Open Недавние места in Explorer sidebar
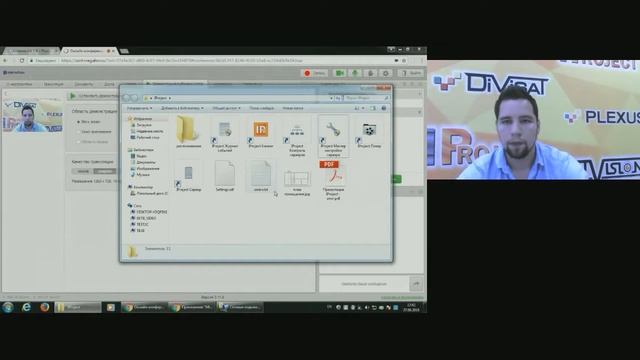Screen dimensions: 640x360 tap(147, 131)
